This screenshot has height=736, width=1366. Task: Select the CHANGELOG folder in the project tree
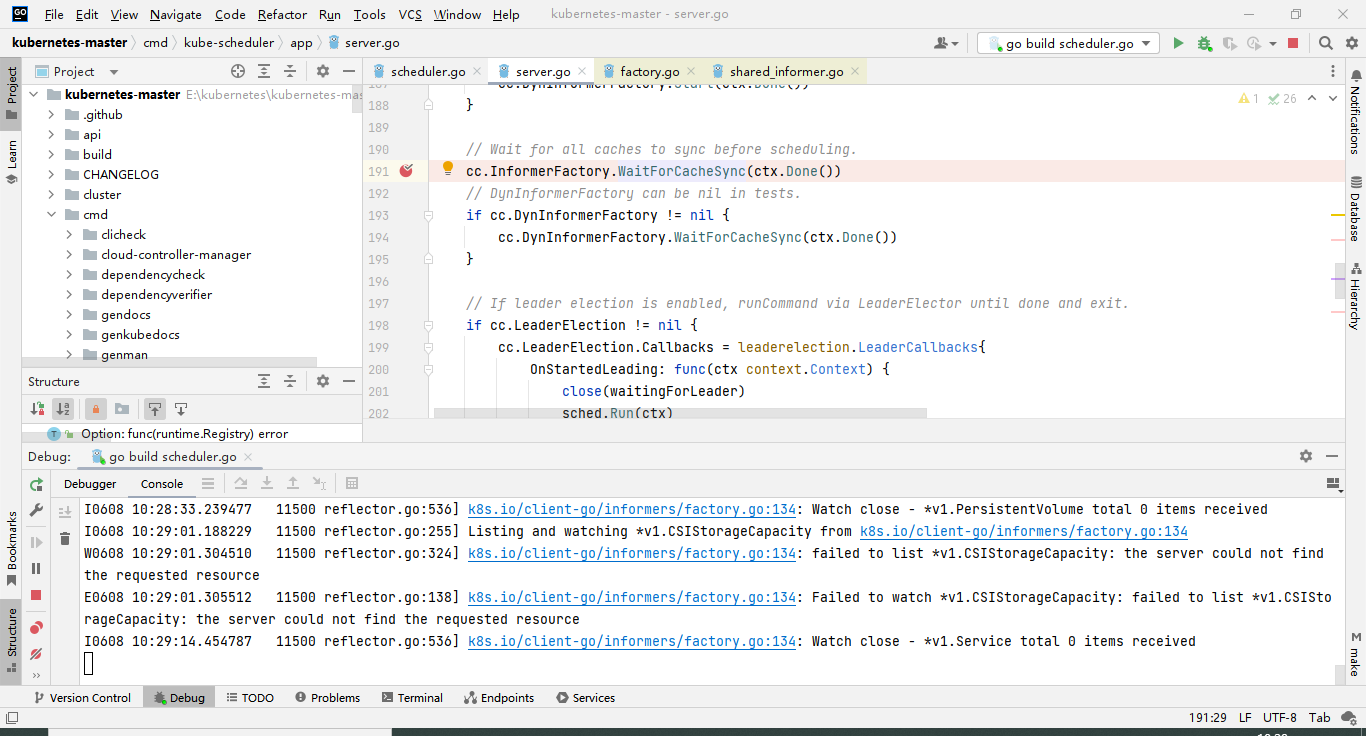[121, 175]
